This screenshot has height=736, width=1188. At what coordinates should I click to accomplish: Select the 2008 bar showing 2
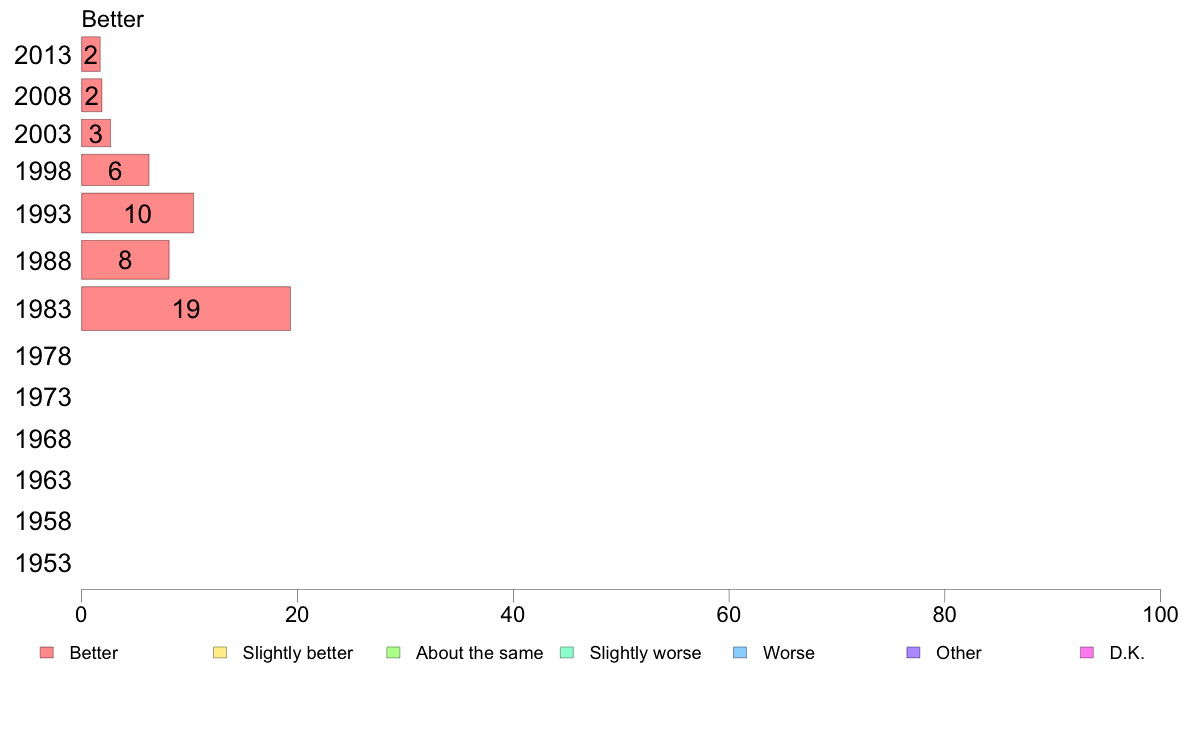coord(92,96)
